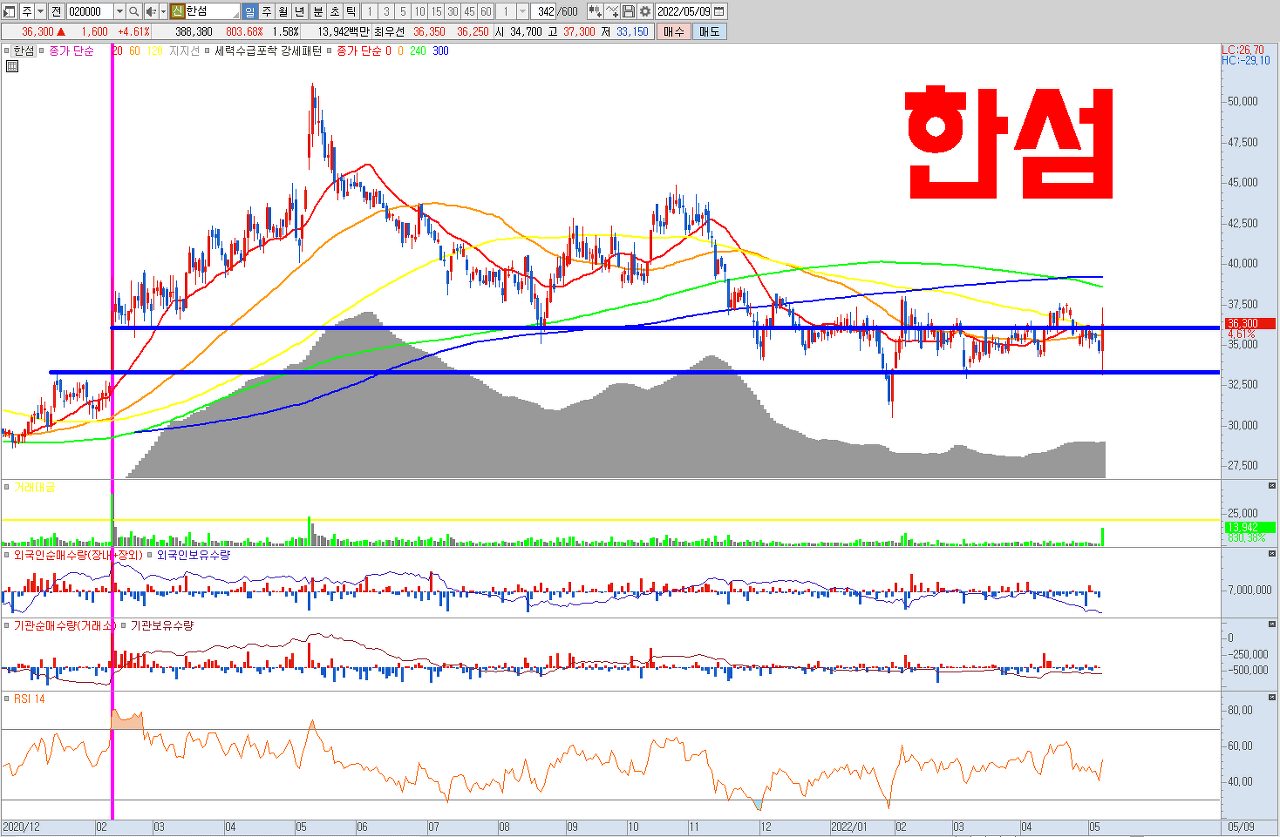This screenshot has width=1280, height=837.
Task: Click the candle chart type icon
Action: tap(595, 11)
